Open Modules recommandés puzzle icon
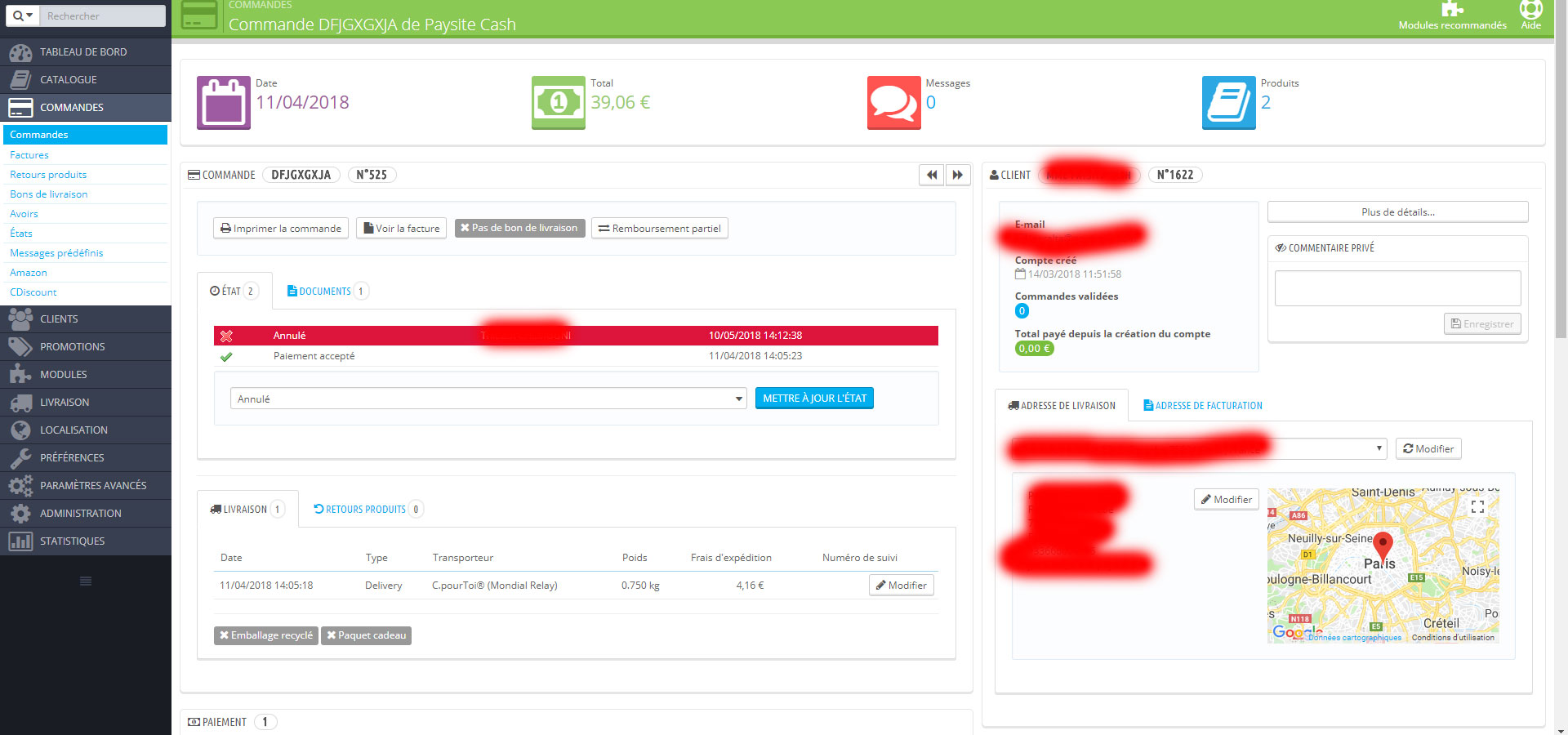 [x=1452, y=9]
